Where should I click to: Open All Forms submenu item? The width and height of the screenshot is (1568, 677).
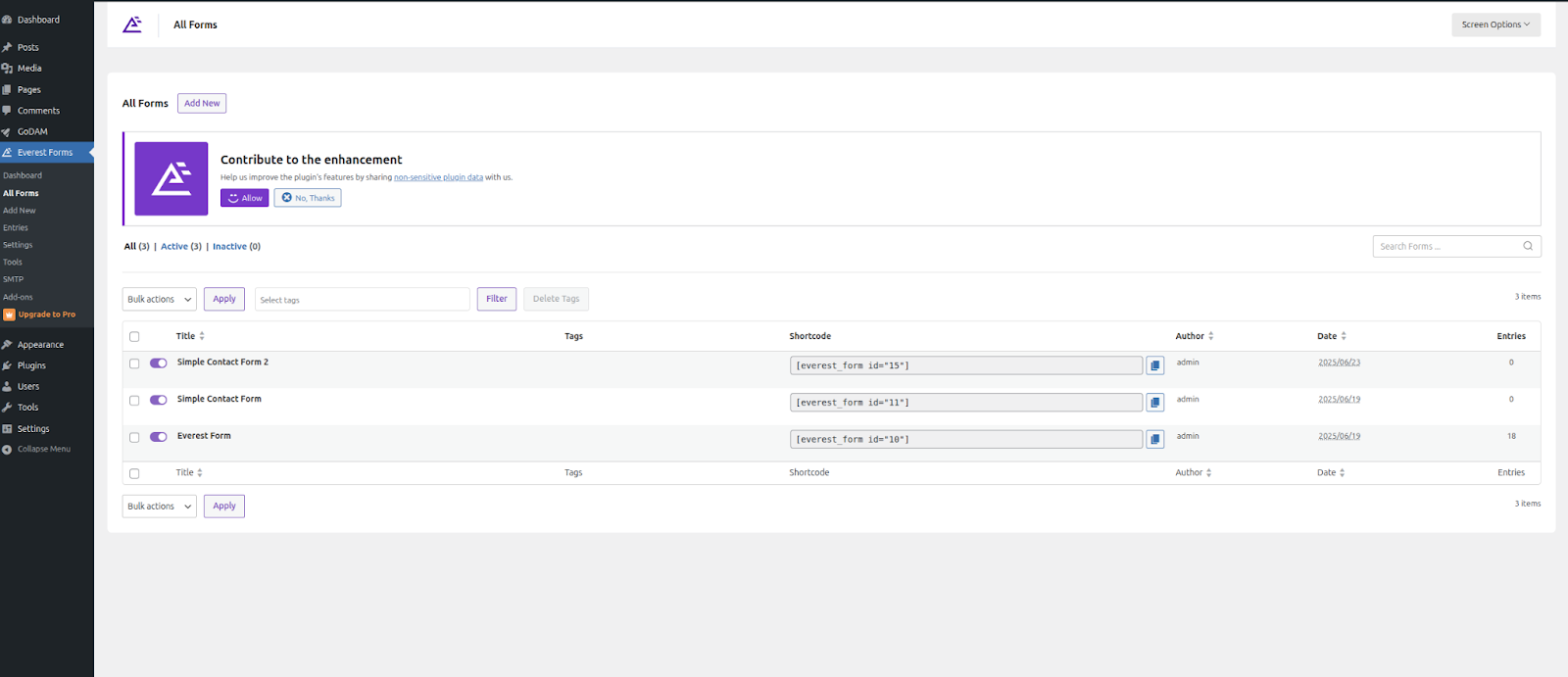coord(21,193)
